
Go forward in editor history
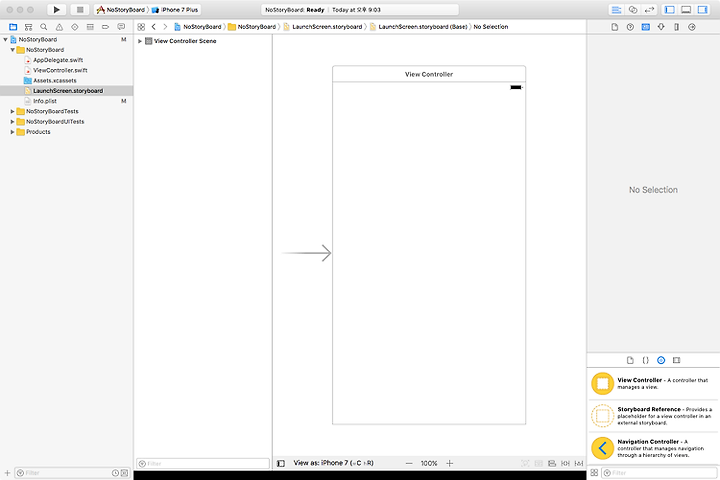pos(165,27)
